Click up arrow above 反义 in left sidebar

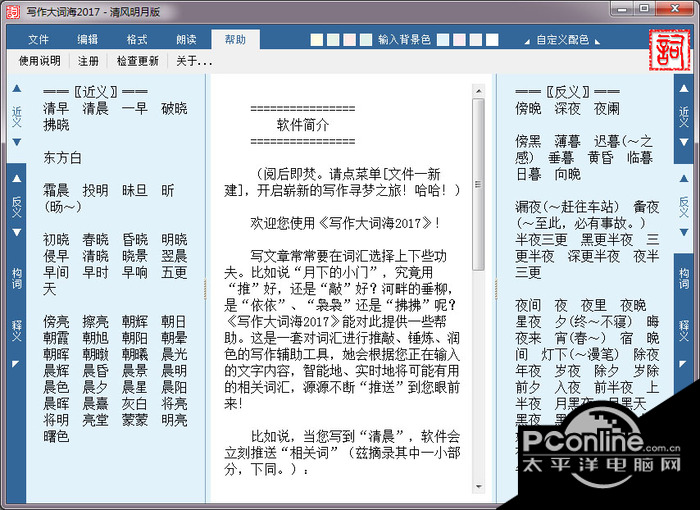pyautogui.click(x=17, y=179)
